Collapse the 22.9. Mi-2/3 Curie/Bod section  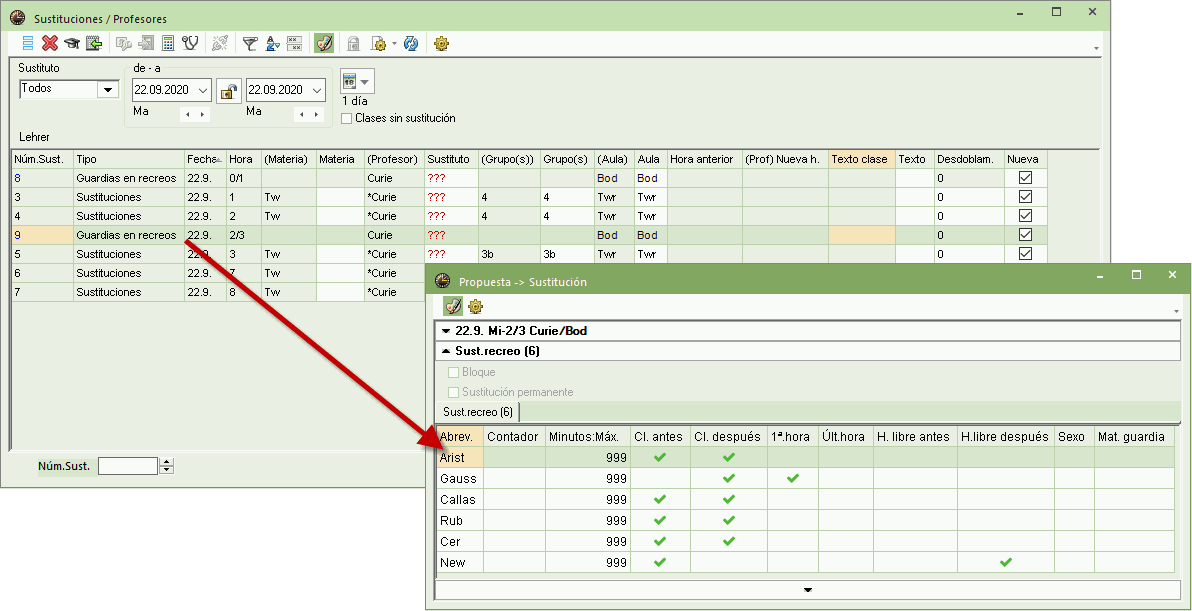(446, 331)
